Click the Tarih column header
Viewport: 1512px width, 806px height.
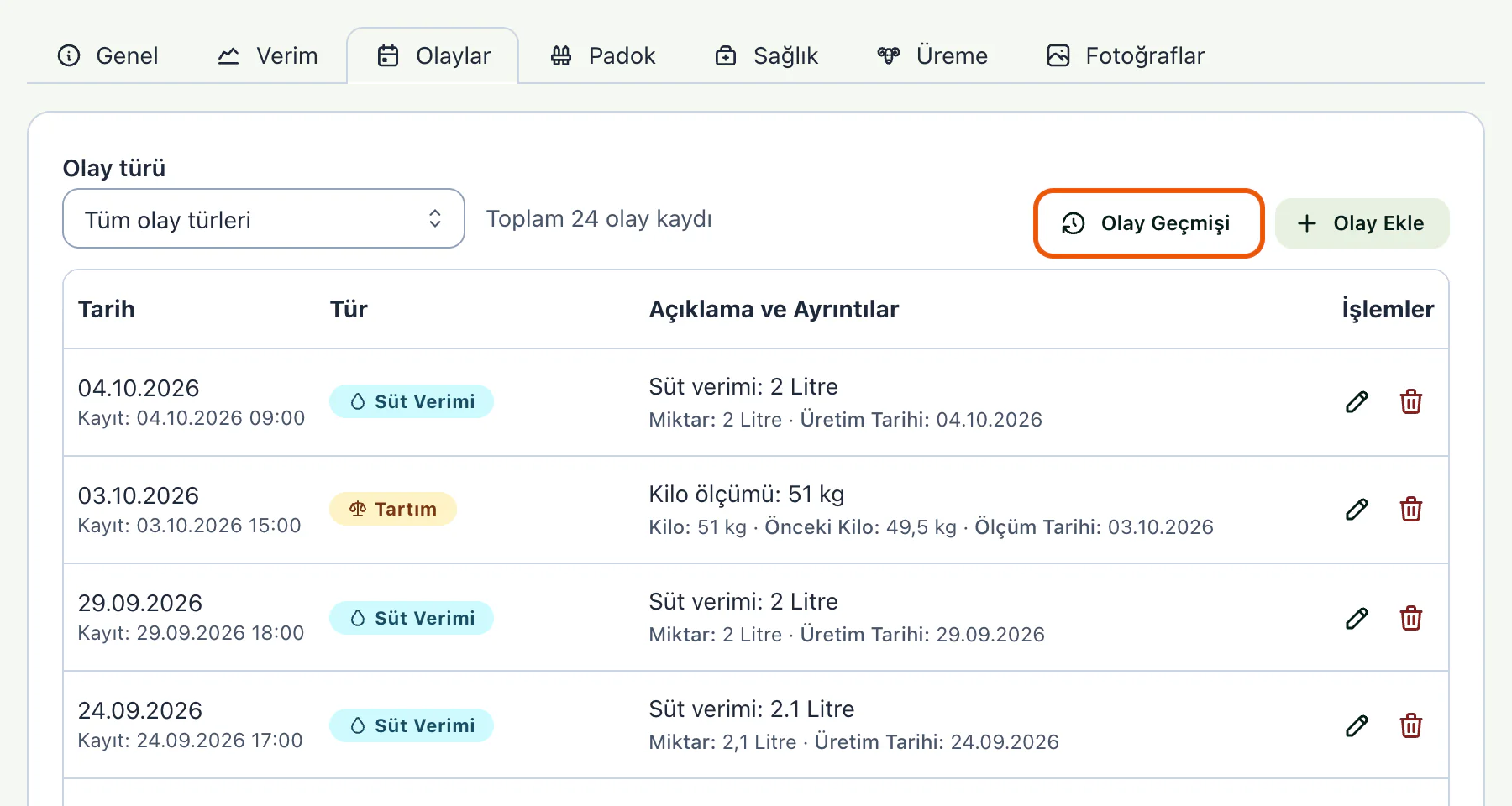pyautogui.click(x=107, y=309)
